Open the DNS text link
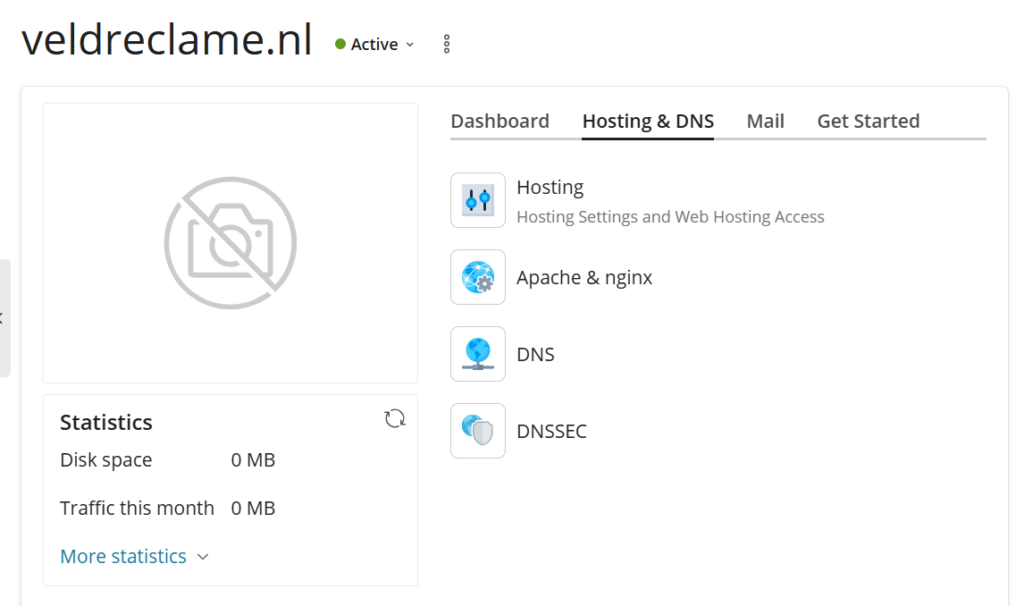 [535, 354]
